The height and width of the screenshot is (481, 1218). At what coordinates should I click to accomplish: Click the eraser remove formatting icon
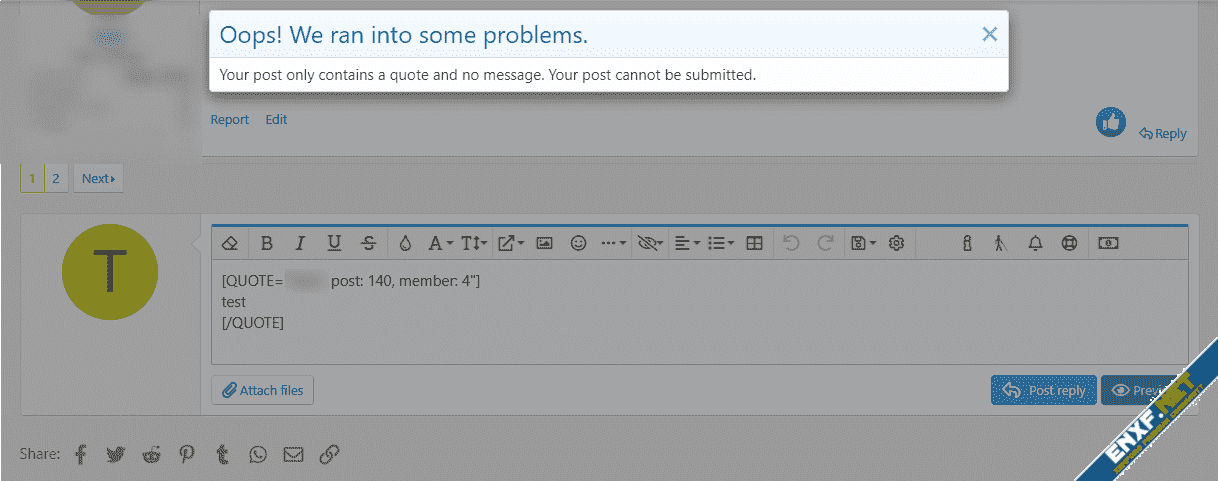[x=231, y=243]
